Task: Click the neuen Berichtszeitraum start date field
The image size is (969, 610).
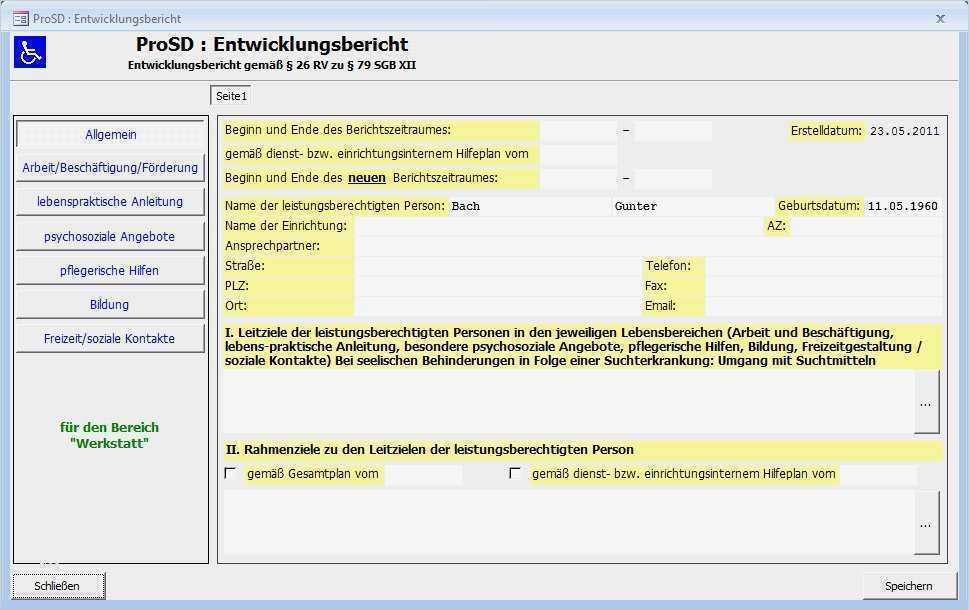Action: coord(578,179)
